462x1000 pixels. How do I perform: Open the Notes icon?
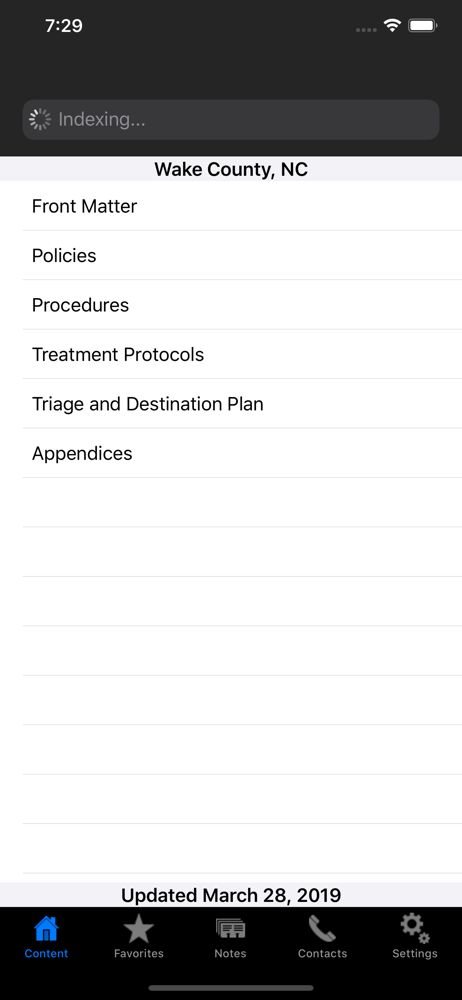230,929
